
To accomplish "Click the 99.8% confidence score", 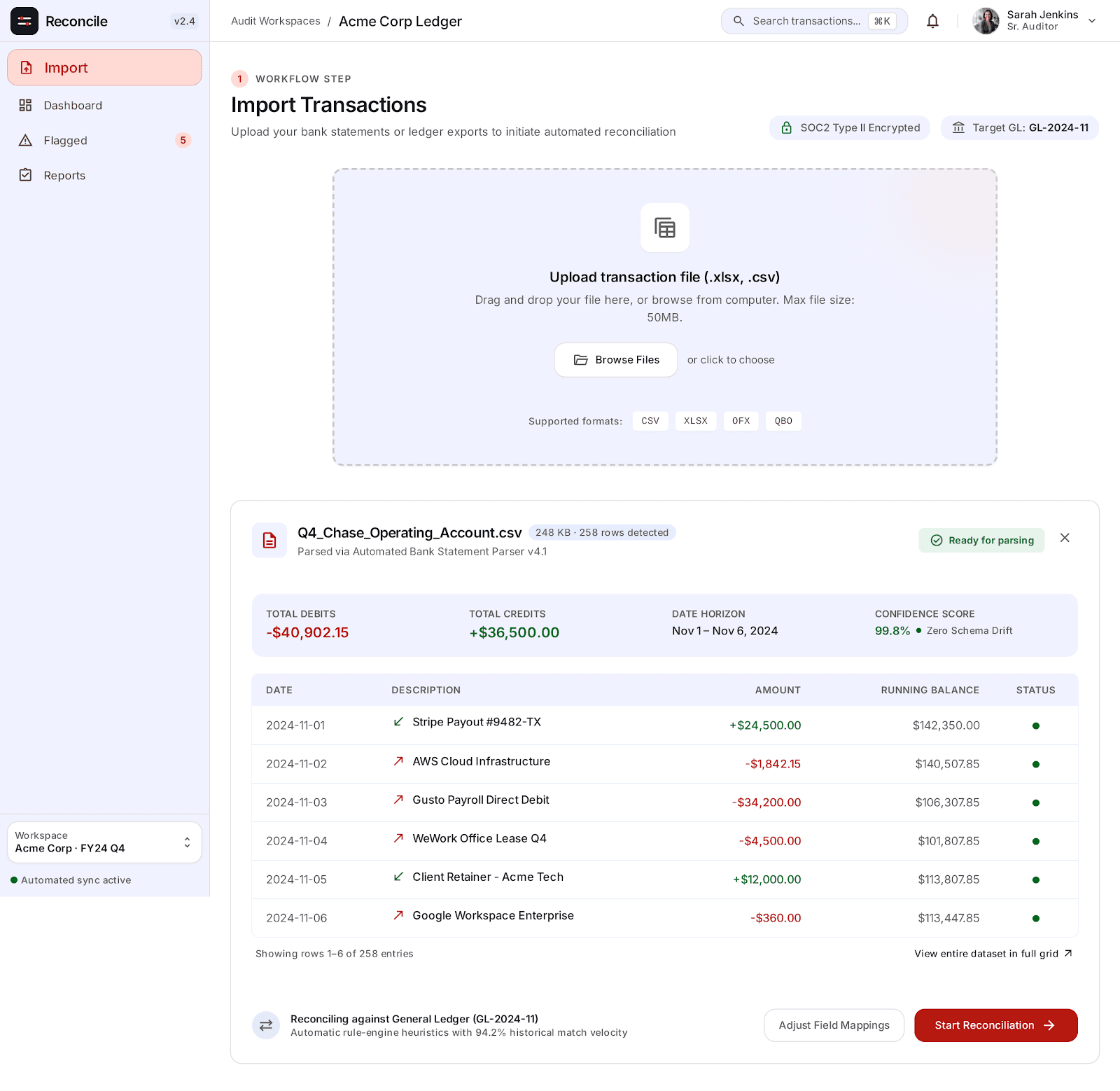I will click(892, 631).
